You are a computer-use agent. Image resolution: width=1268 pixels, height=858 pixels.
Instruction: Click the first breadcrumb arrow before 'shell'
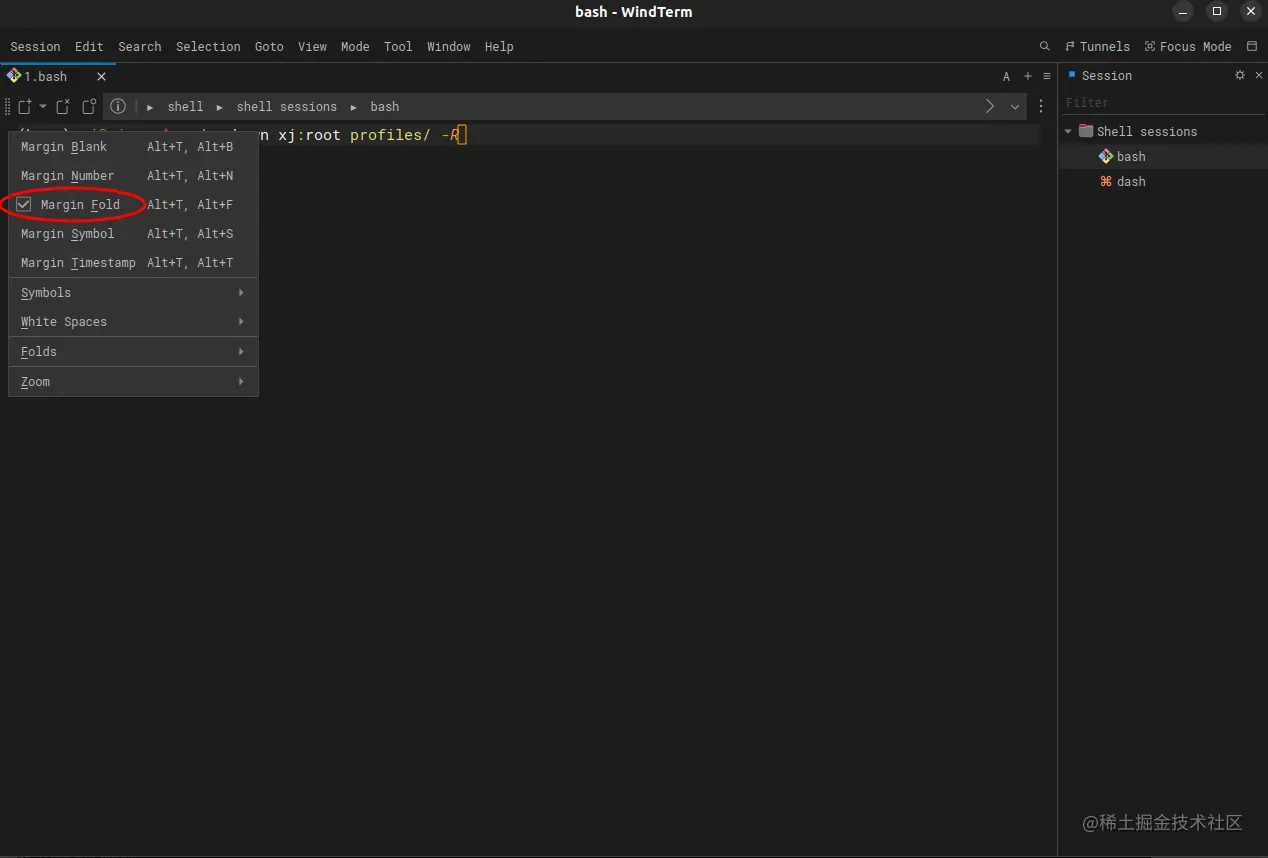pos(150,106)
